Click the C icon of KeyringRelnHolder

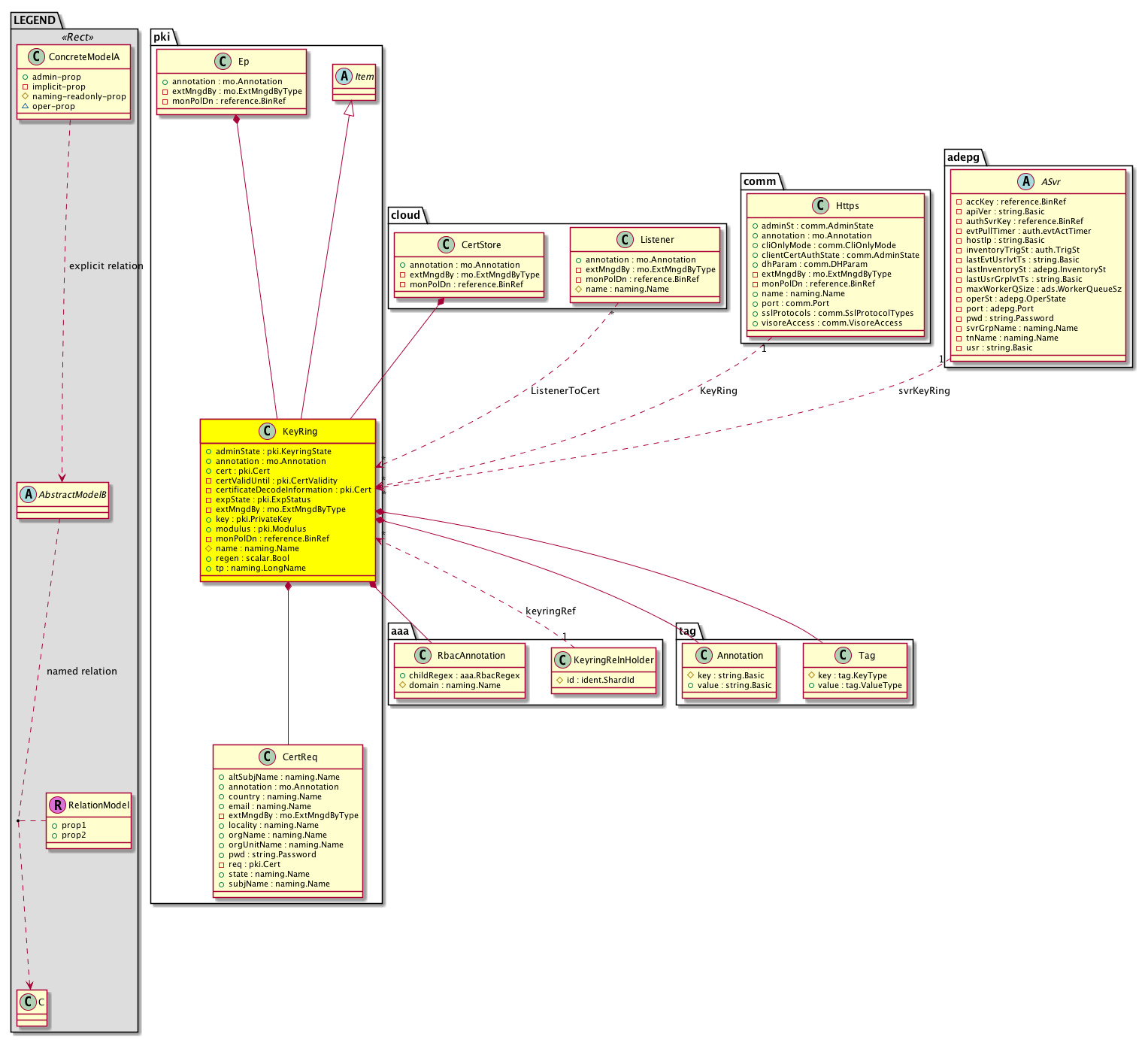point(562,659)
